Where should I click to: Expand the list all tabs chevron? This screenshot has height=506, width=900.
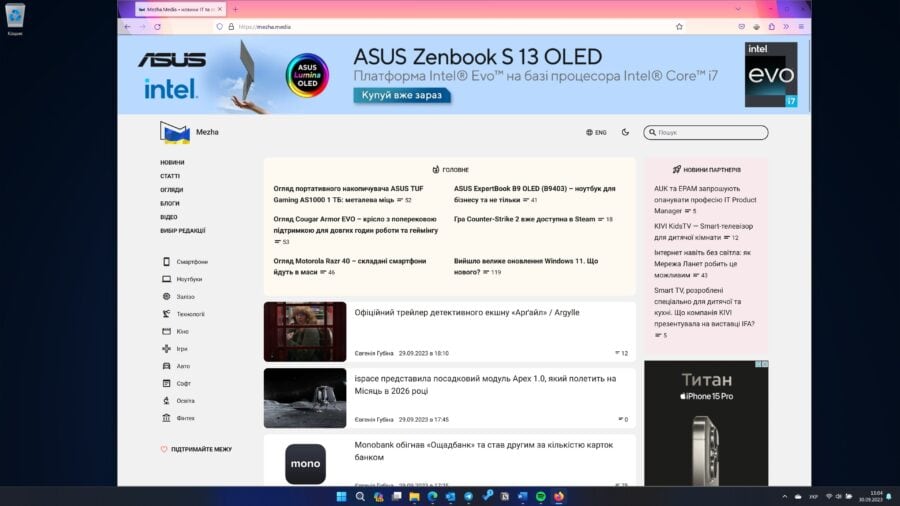(x=738, y=9)
